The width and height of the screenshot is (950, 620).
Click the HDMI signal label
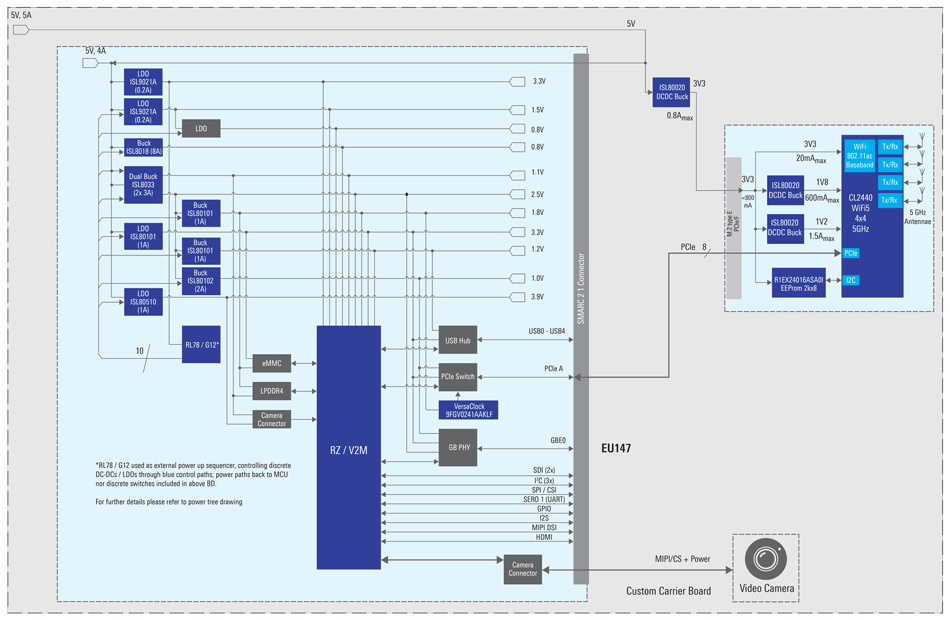pos(544,537)
